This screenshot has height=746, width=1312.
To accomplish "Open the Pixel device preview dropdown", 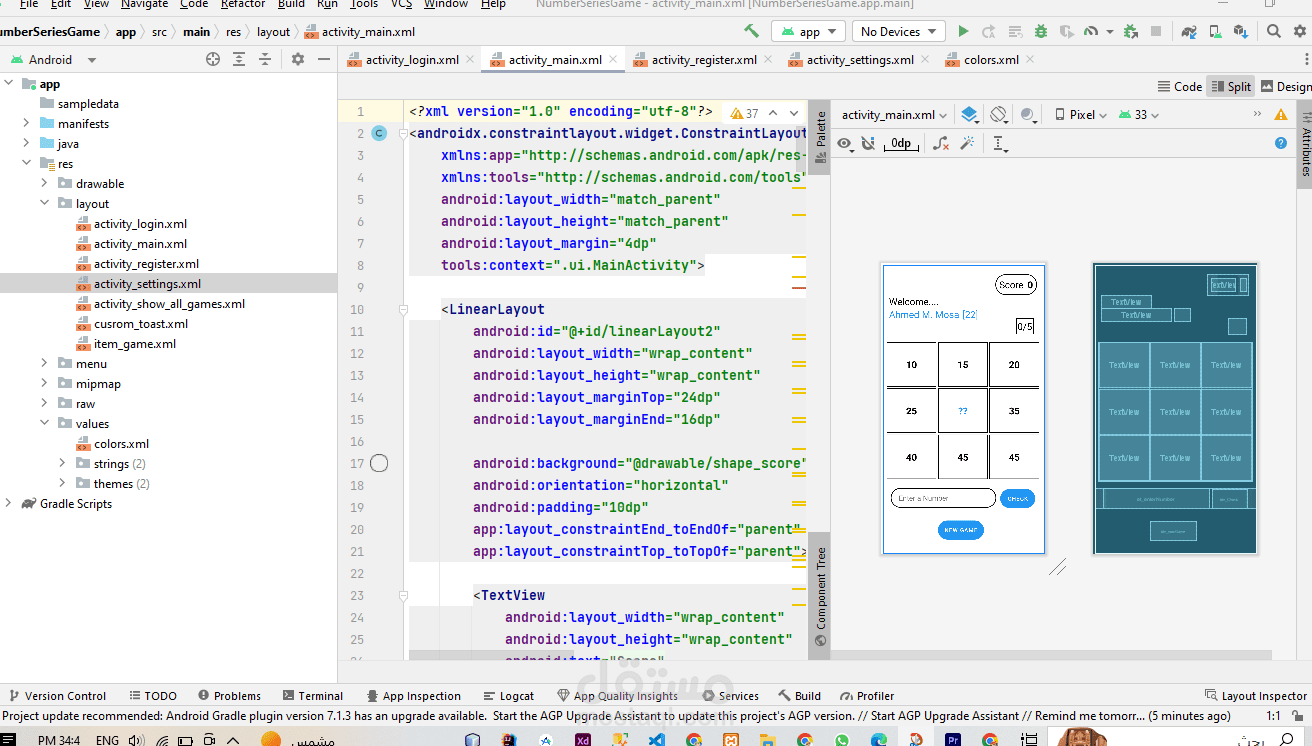I will pyautogui.click(x=1081, y=115).
